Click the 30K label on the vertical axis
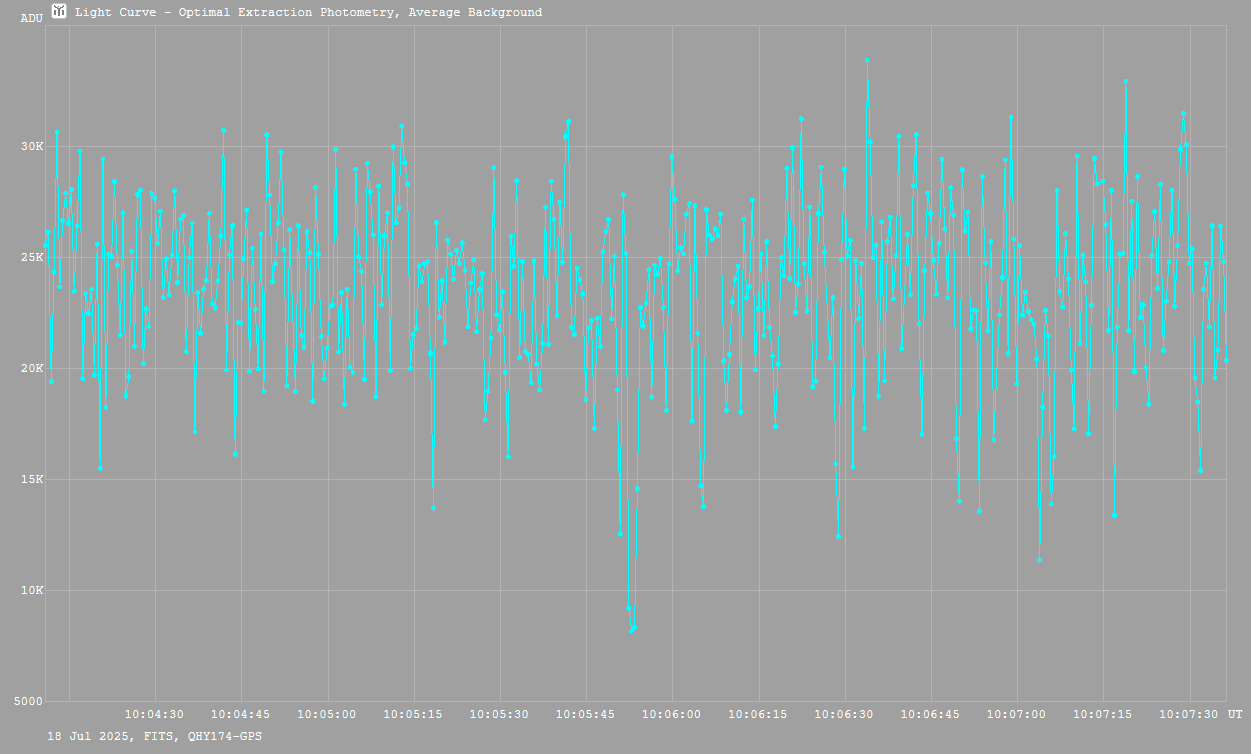This screenshot has width=1251, height=754. 32,147
